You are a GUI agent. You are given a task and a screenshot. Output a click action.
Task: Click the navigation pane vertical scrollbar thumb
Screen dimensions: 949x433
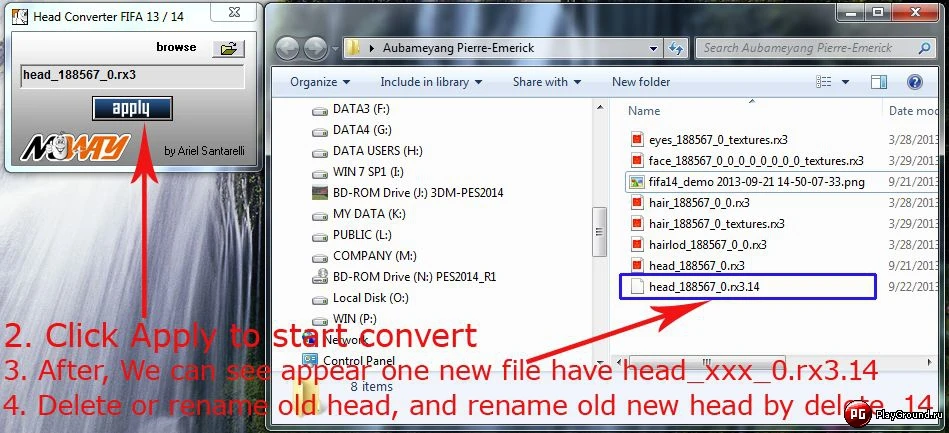[x=600, y=232]
